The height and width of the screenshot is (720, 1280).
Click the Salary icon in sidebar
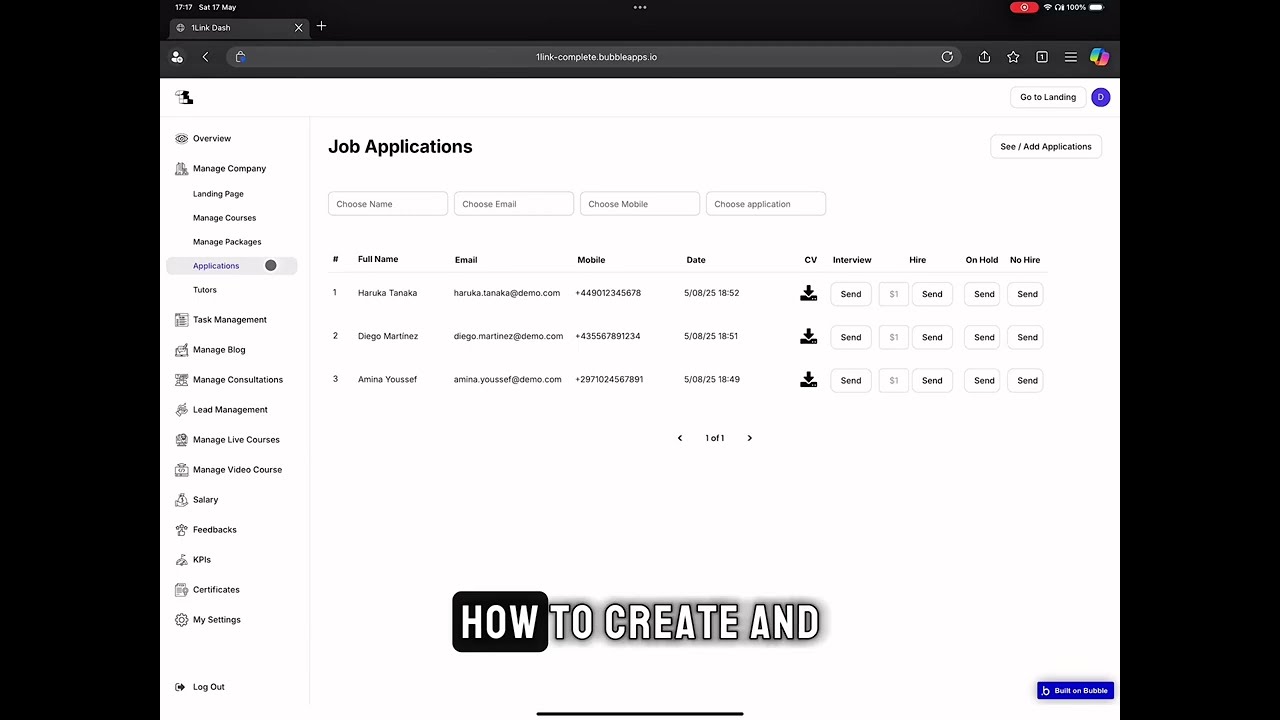181,500
